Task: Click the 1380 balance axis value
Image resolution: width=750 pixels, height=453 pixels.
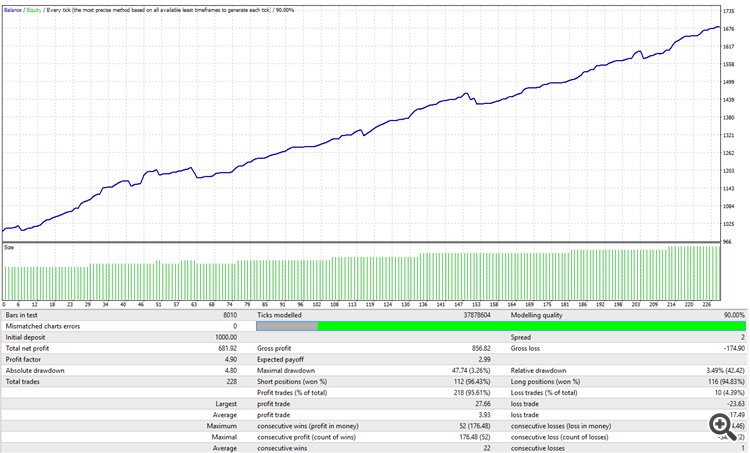Action: point(728,118)
